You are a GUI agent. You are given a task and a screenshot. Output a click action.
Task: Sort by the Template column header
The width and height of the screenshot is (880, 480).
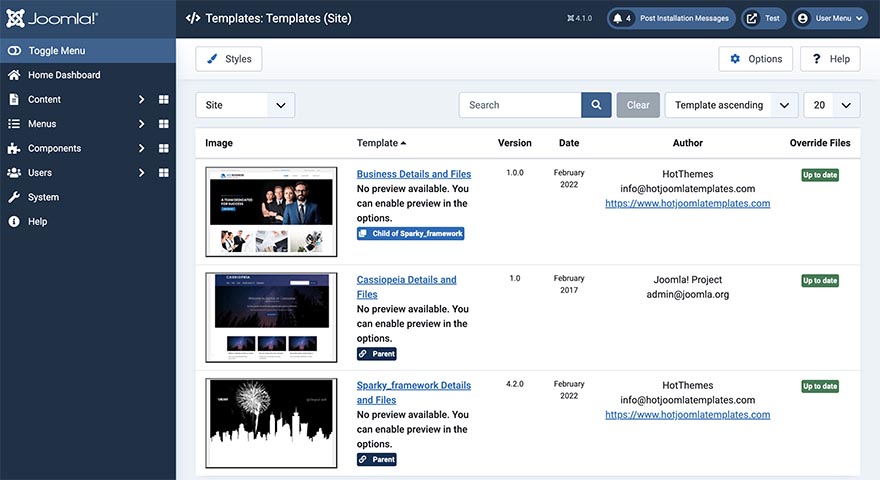pos(382,143)
